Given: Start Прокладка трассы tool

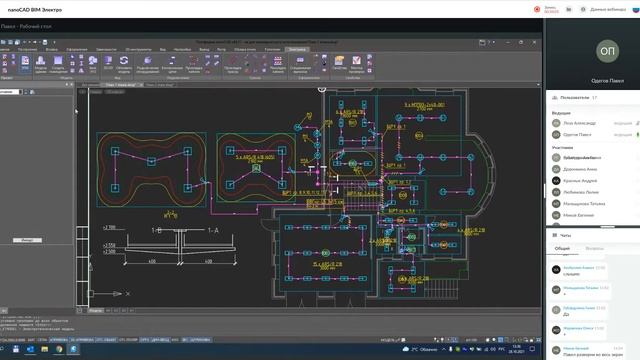Looking at the screenshot, I should point(233,64).
